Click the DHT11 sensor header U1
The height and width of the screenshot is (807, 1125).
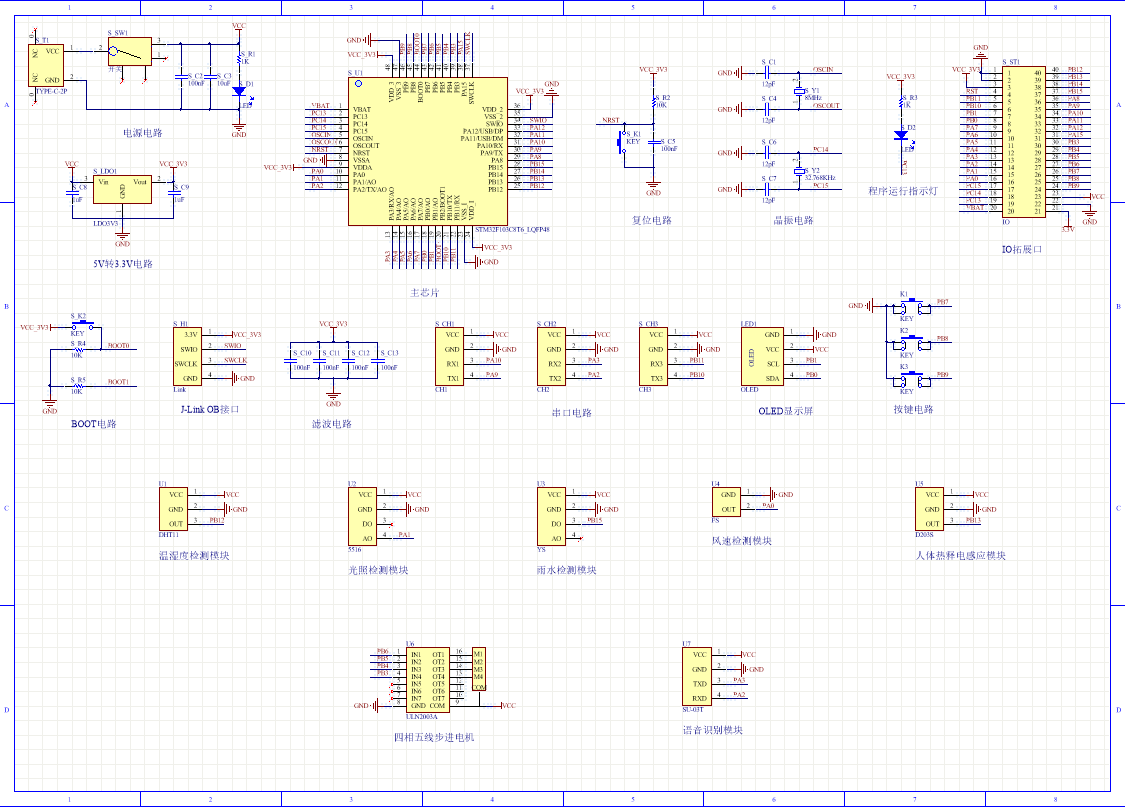[x=173, y=509]
